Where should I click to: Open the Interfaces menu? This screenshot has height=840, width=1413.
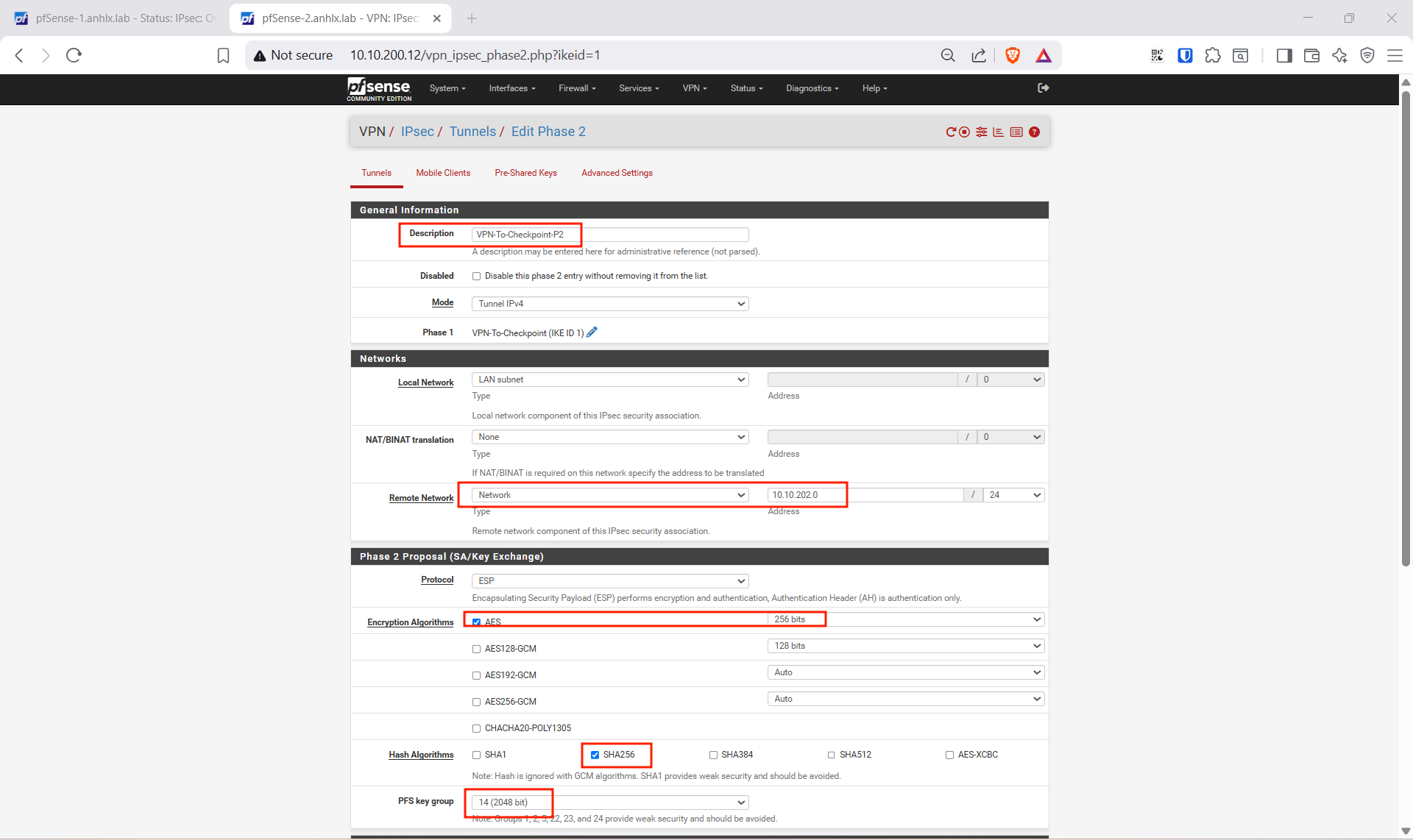[x=512, y=88]
